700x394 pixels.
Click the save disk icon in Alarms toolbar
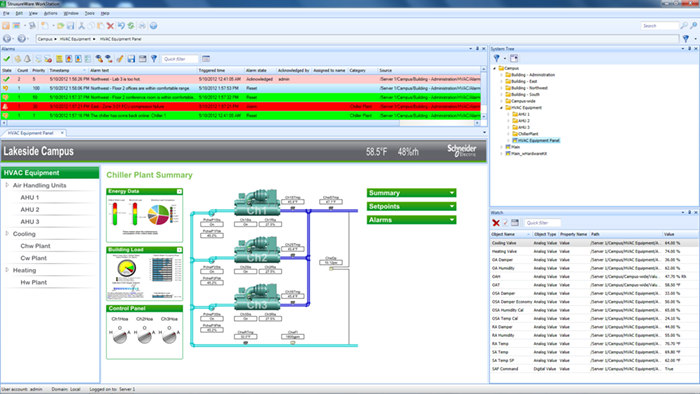tap(131, 59)
